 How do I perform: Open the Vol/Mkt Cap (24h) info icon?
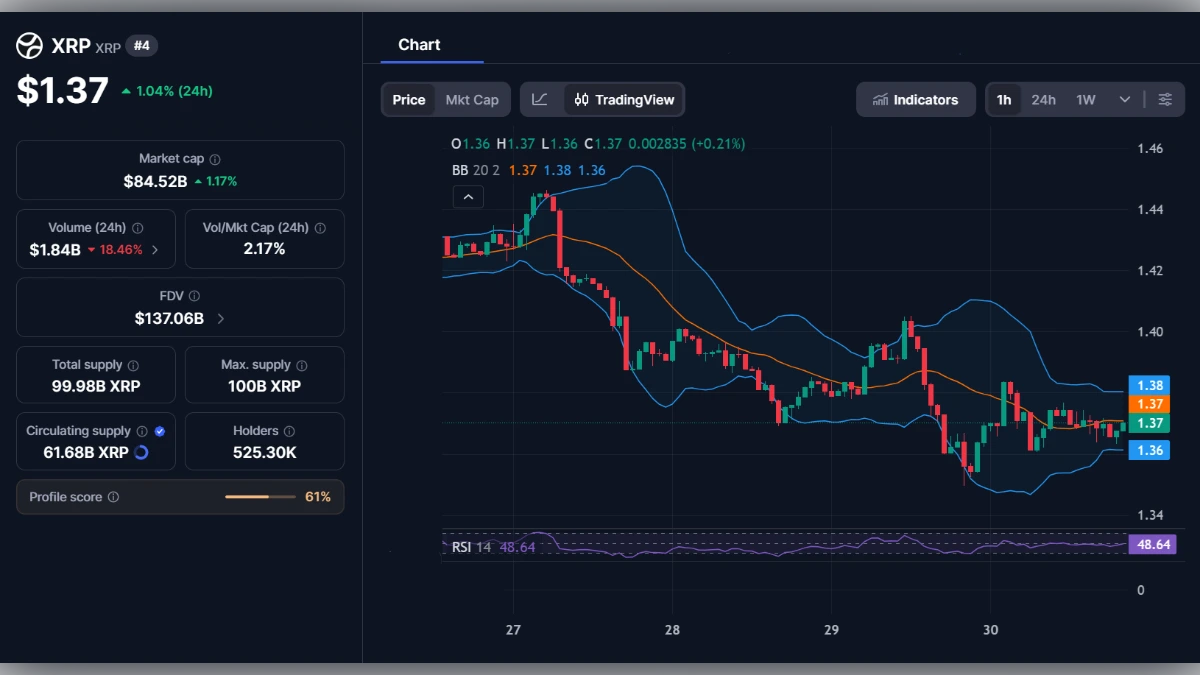319,228
